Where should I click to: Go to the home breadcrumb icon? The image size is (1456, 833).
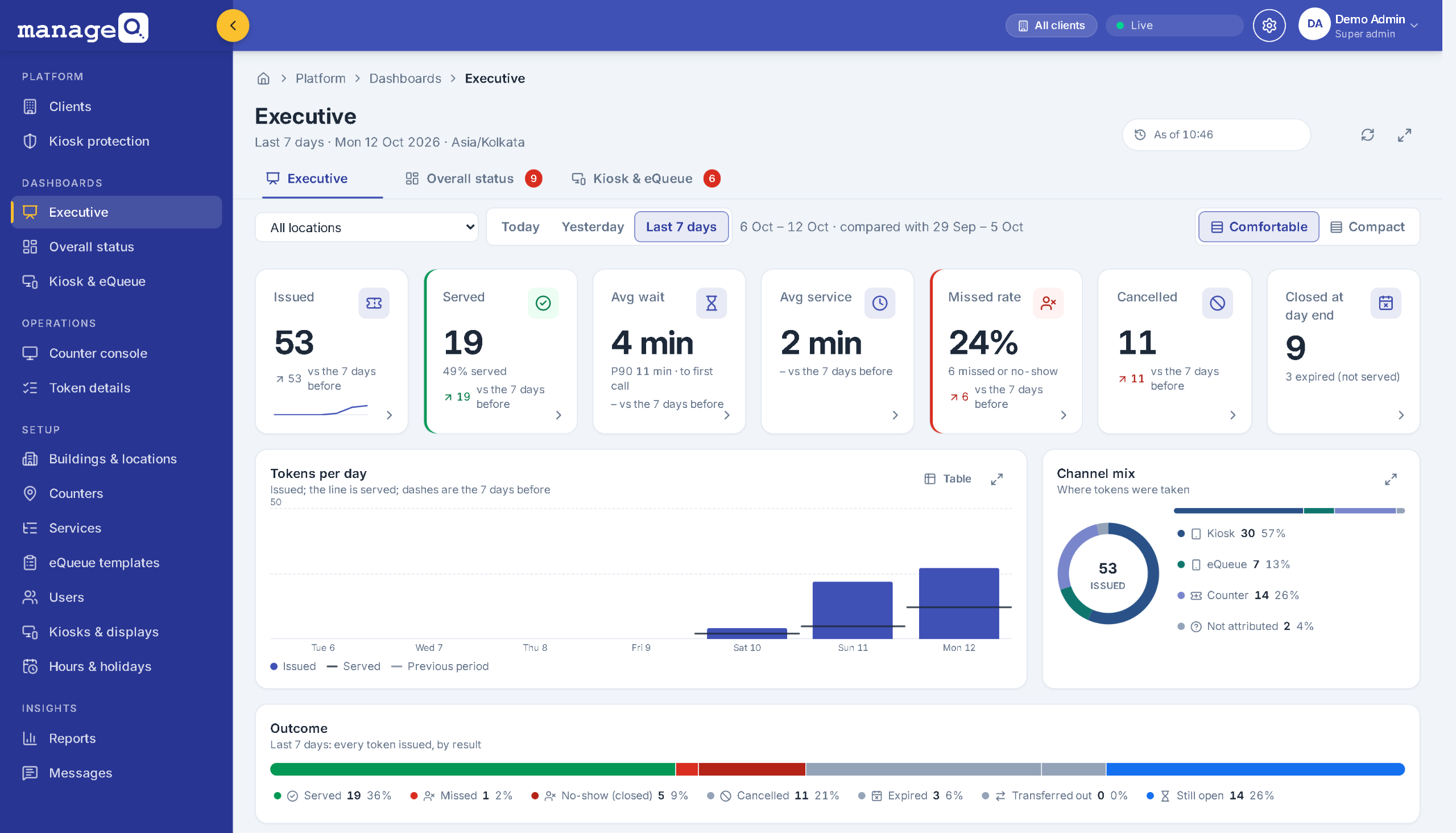(263, 79)
